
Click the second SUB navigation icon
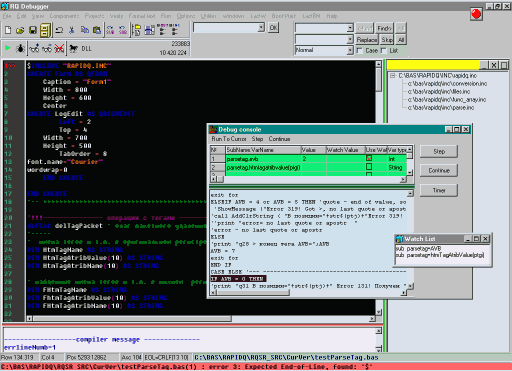[123, 30]
